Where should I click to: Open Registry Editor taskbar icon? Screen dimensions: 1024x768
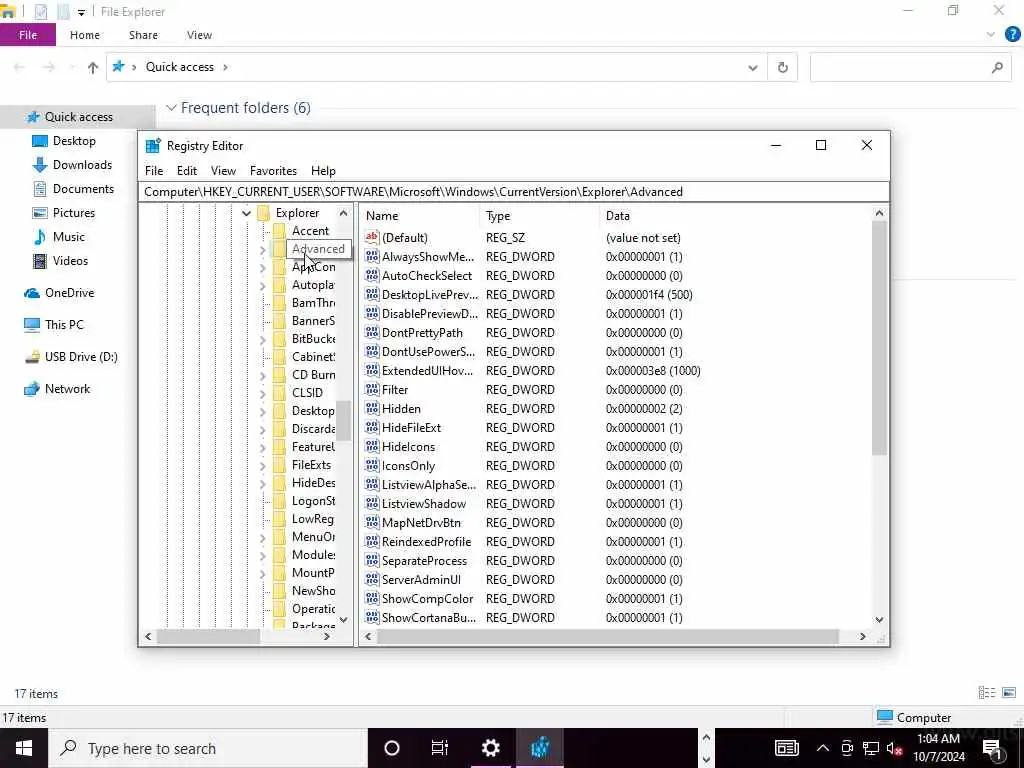pos(539,748)
